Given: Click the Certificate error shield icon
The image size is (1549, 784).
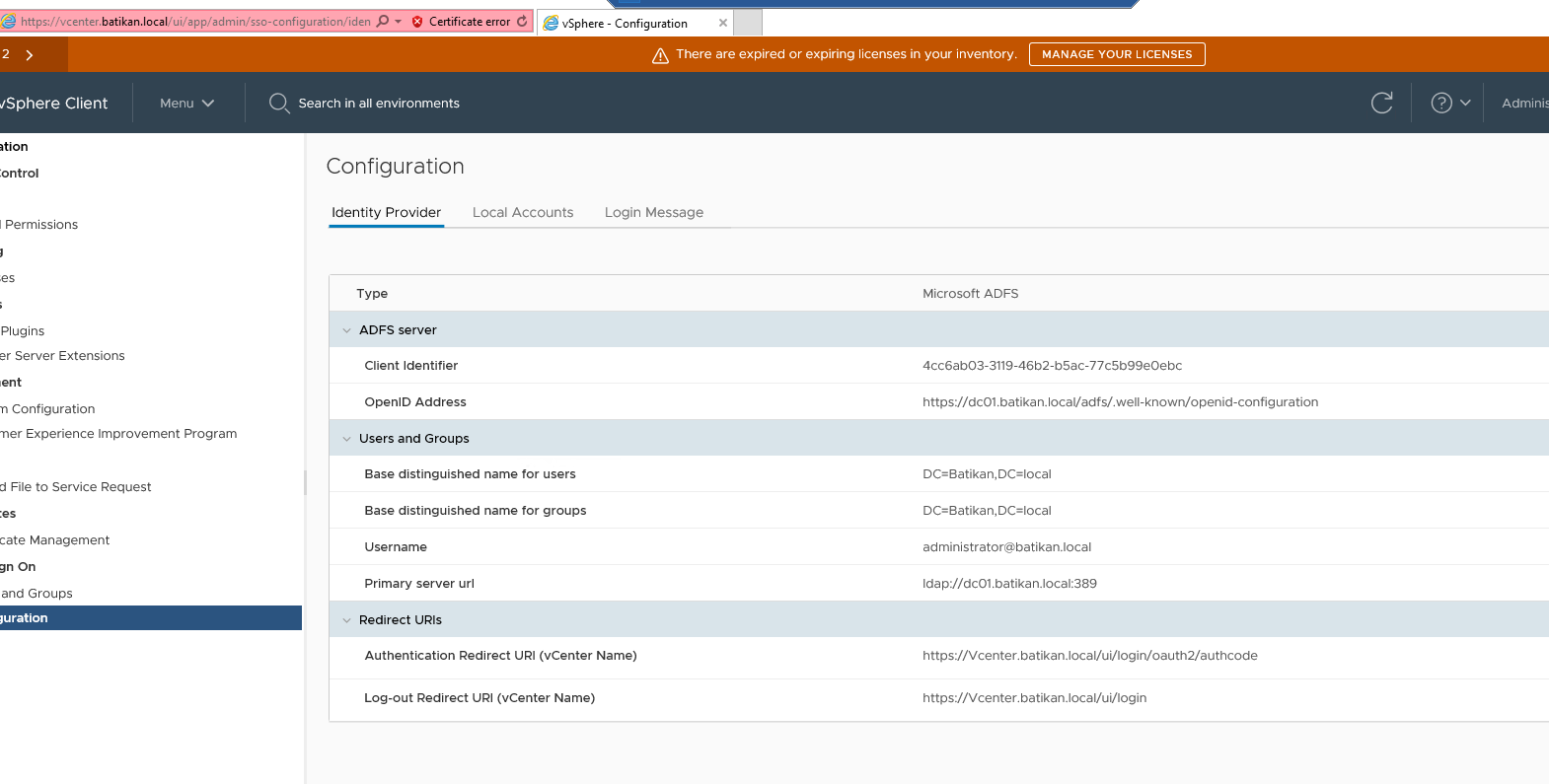Looking at the screenshot, I should tap(417, 22).
